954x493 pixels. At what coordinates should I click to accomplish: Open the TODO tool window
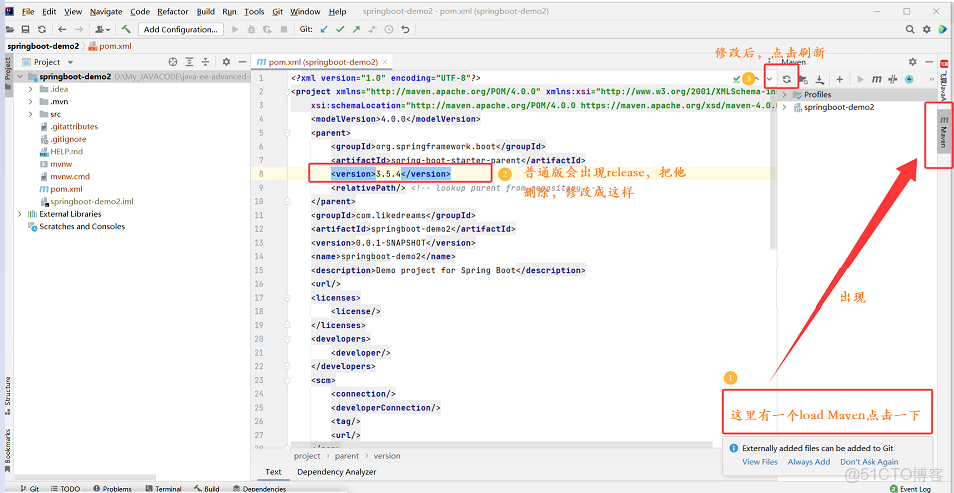point(64,489)
